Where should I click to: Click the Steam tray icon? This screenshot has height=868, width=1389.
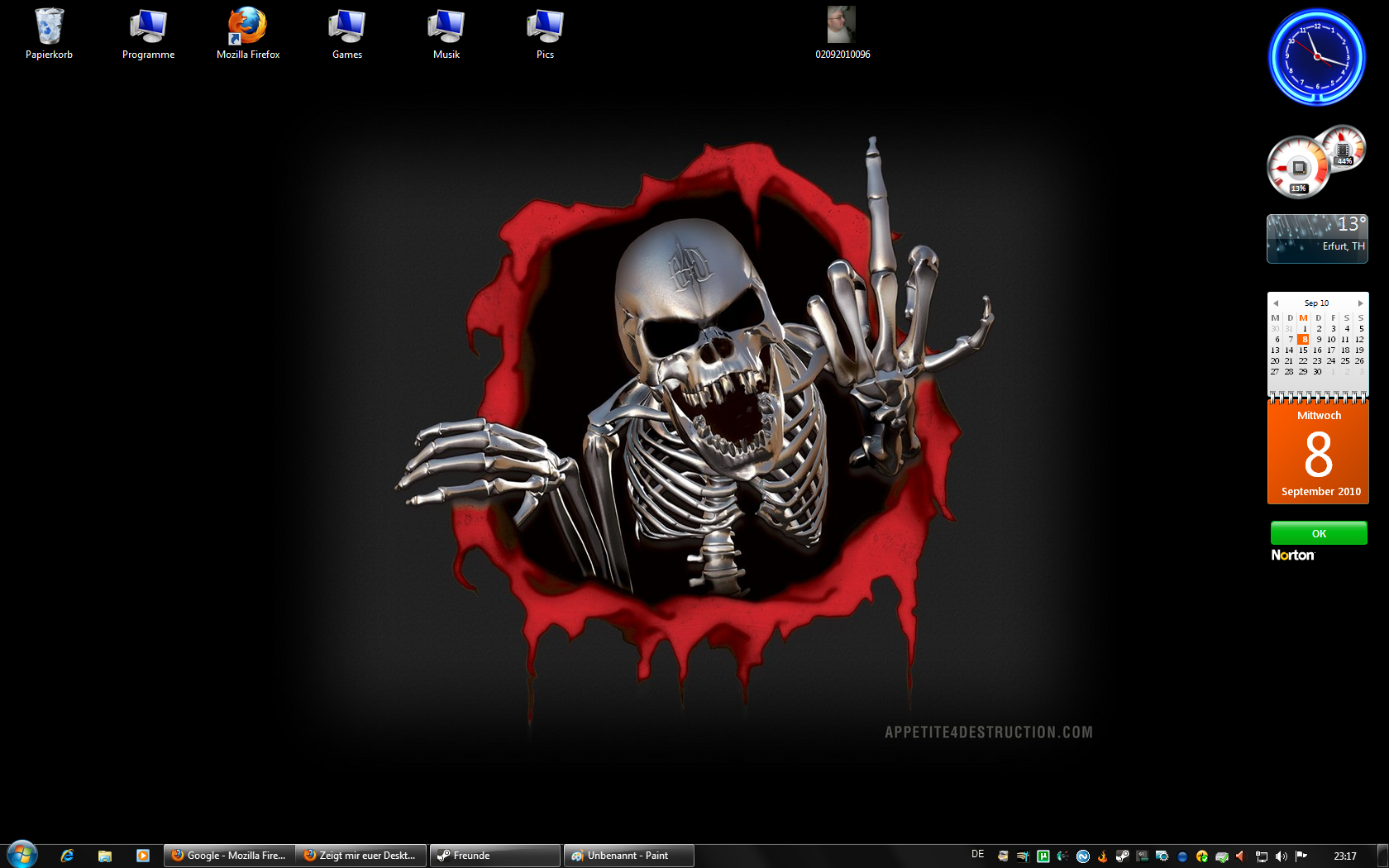click(x=1122, y=856)
